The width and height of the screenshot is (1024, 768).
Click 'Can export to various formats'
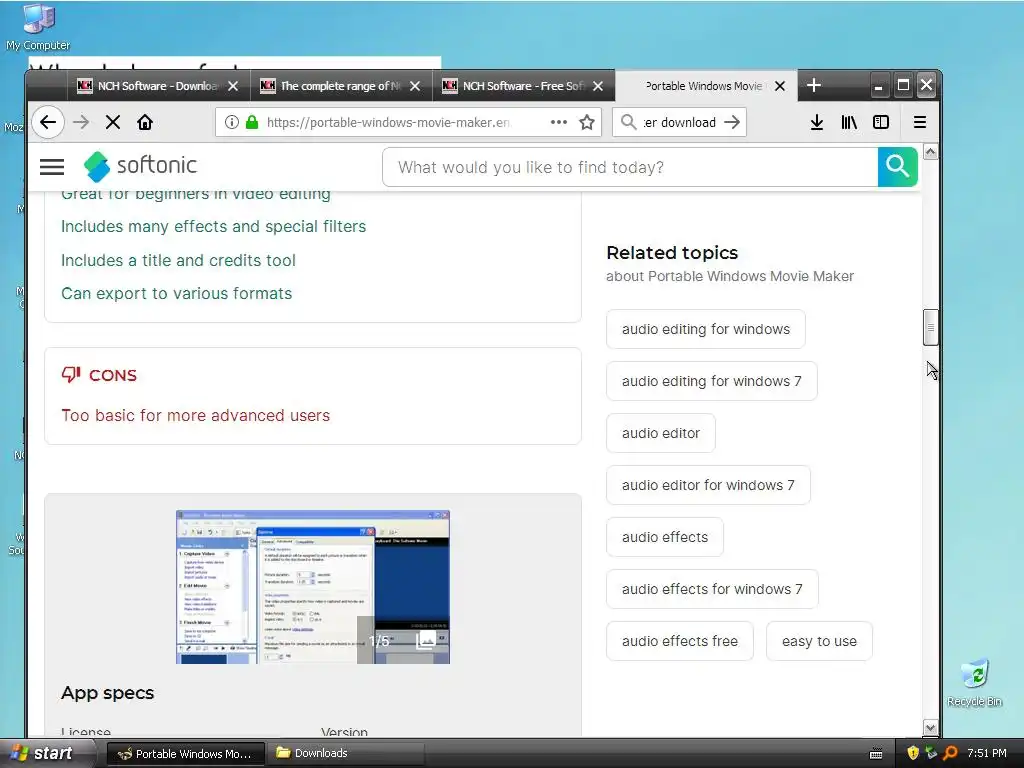(x=176, y=293)
